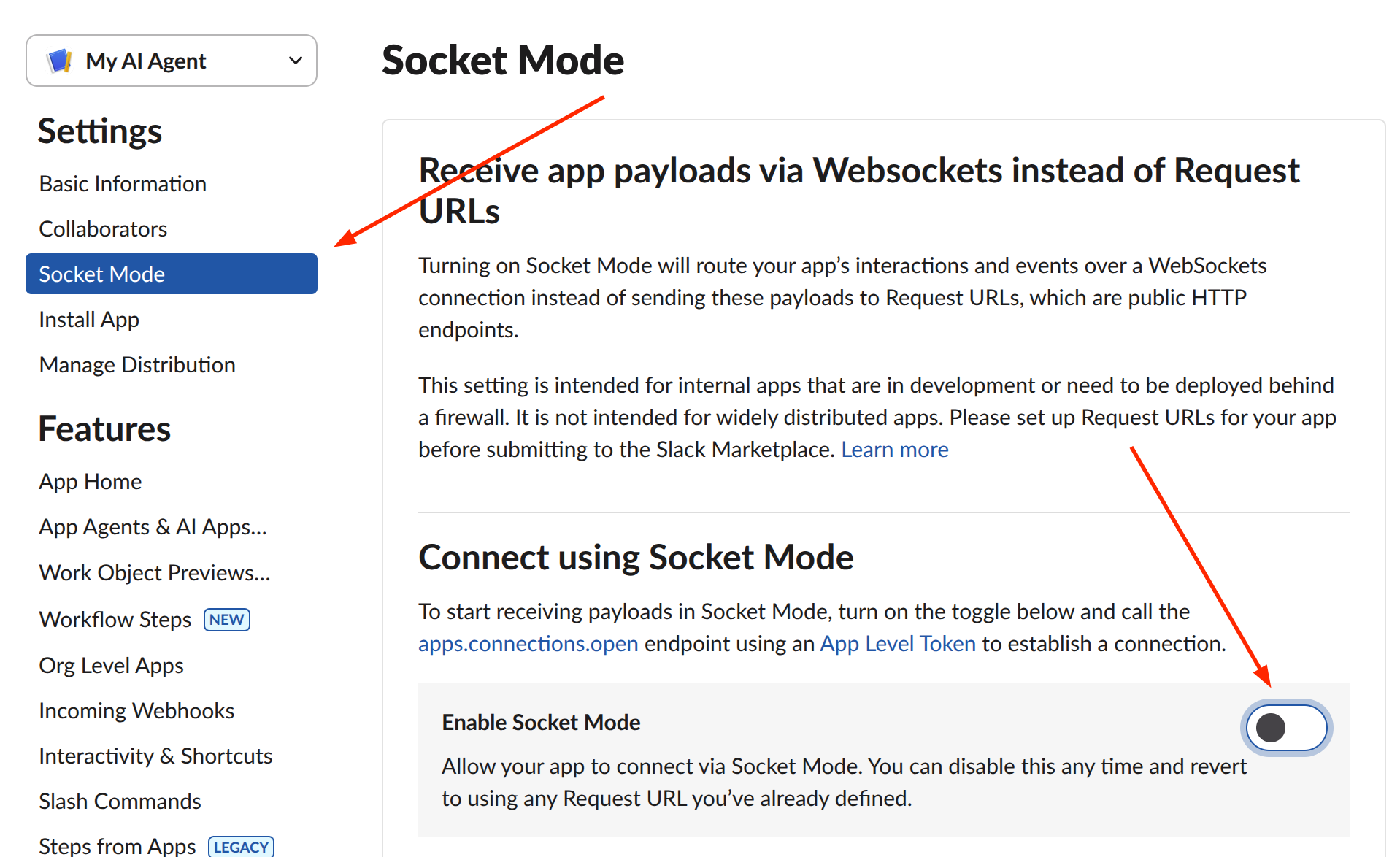The width and height of the screenshot is (1400, 857).
Task: Open the Collaborators settings page
Action: pyautogui.click(x=102, y=228)
